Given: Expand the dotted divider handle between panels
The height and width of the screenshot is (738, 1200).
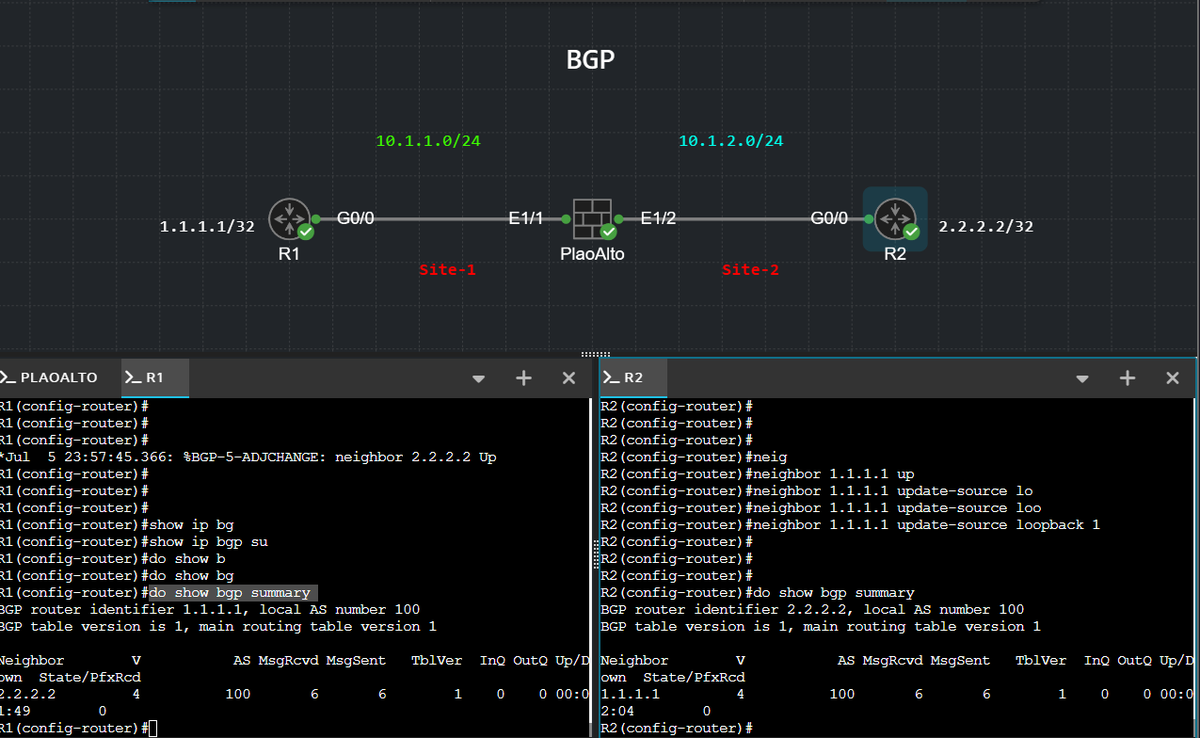Looking at the screenshot, I should tap(594, 354).
